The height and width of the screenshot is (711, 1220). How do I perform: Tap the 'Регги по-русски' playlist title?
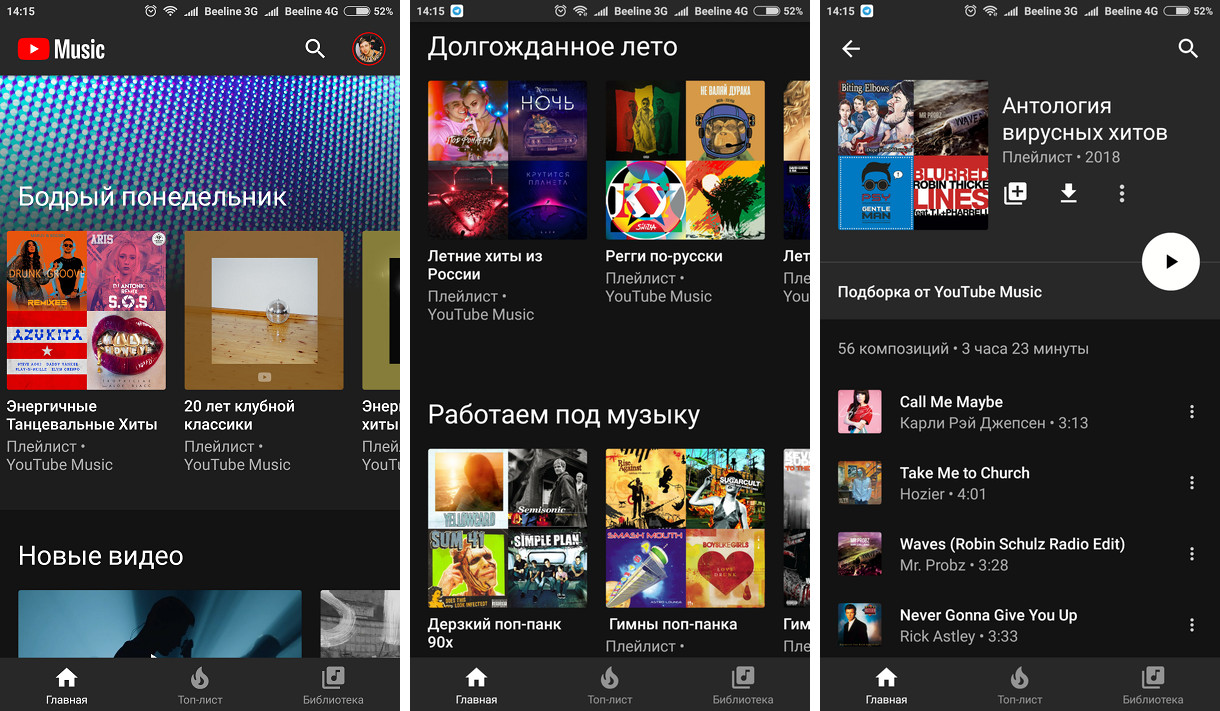coord(664,256)
